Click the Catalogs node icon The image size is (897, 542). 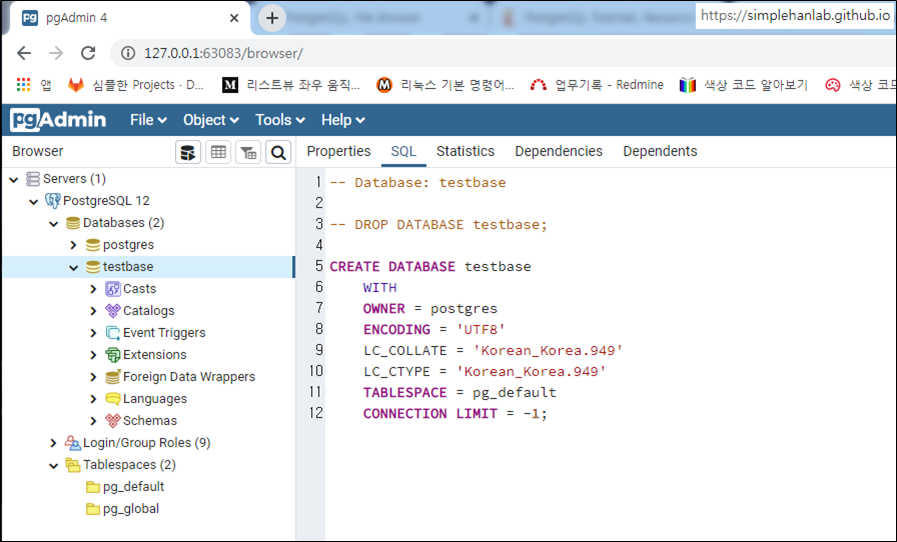[113, 311]
